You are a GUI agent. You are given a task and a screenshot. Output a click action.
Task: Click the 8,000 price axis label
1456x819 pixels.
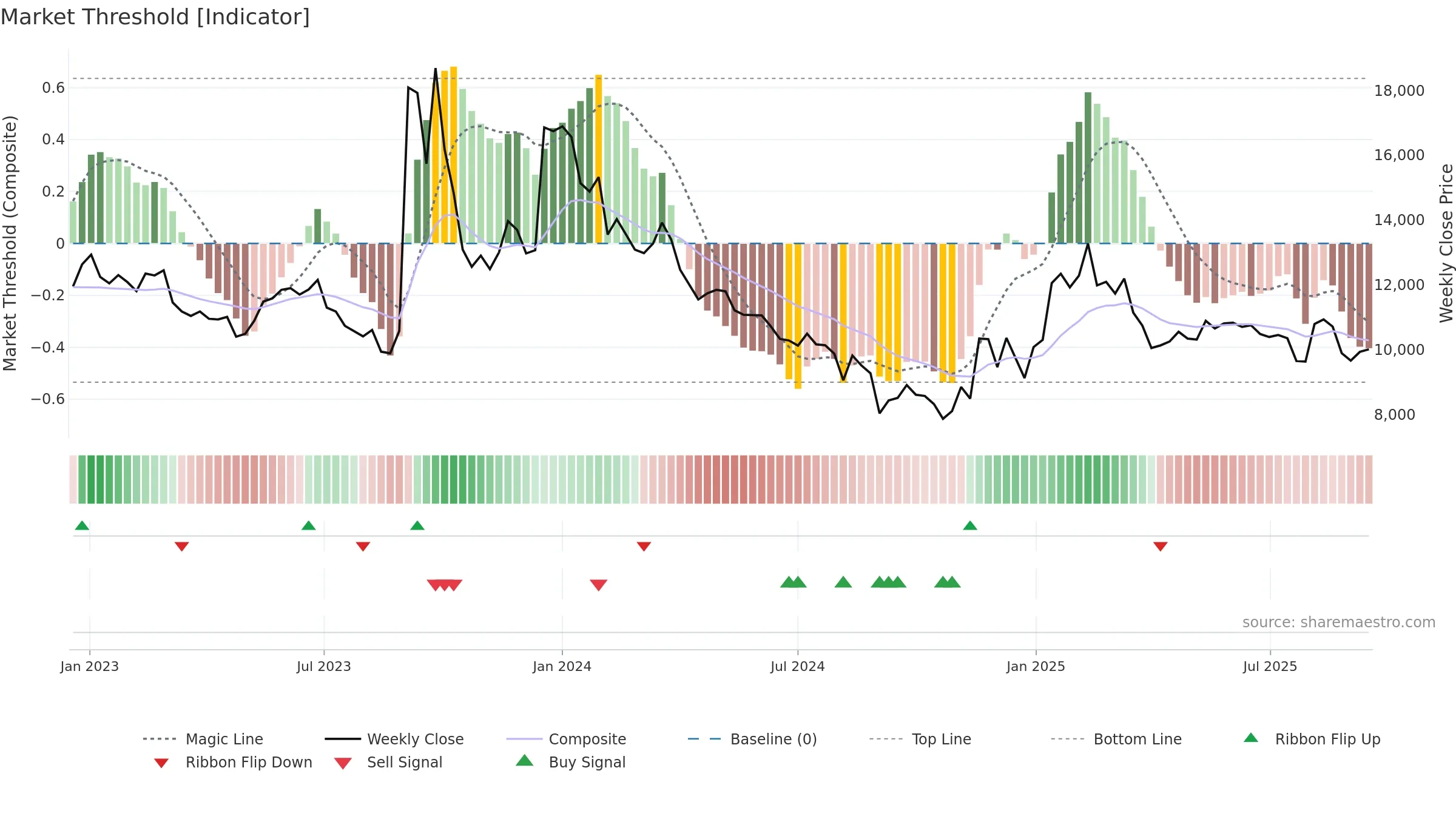[x=1395, y=415]
